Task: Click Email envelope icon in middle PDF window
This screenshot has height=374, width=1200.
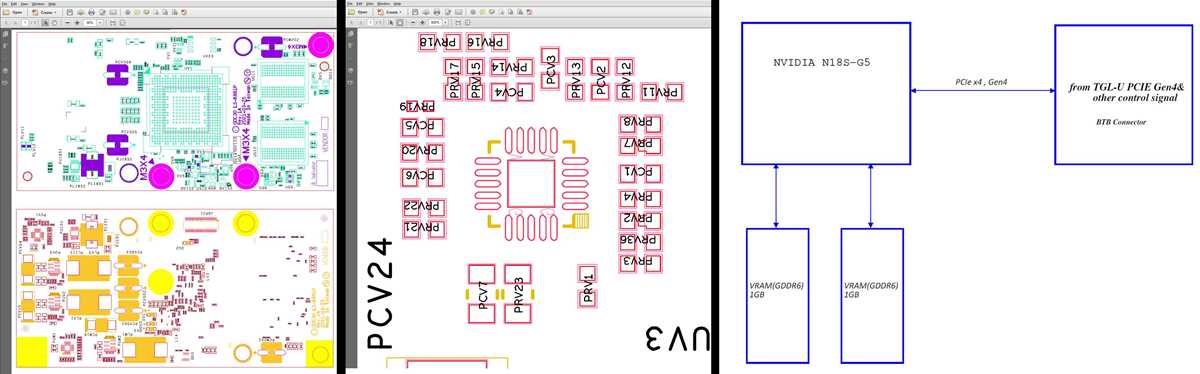Action: [458, 12]
